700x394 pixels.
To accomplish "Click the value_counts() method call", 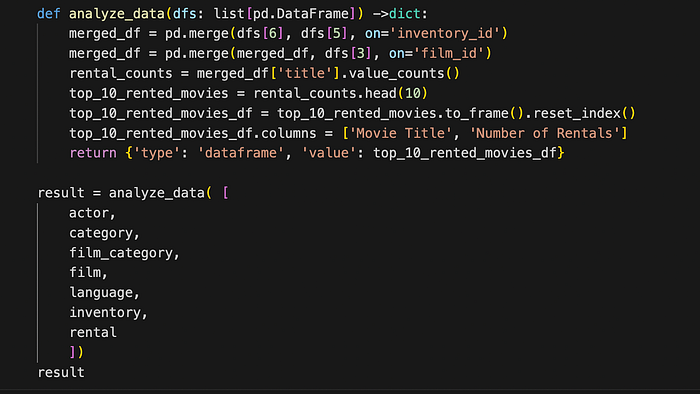I will pos(404,73).
